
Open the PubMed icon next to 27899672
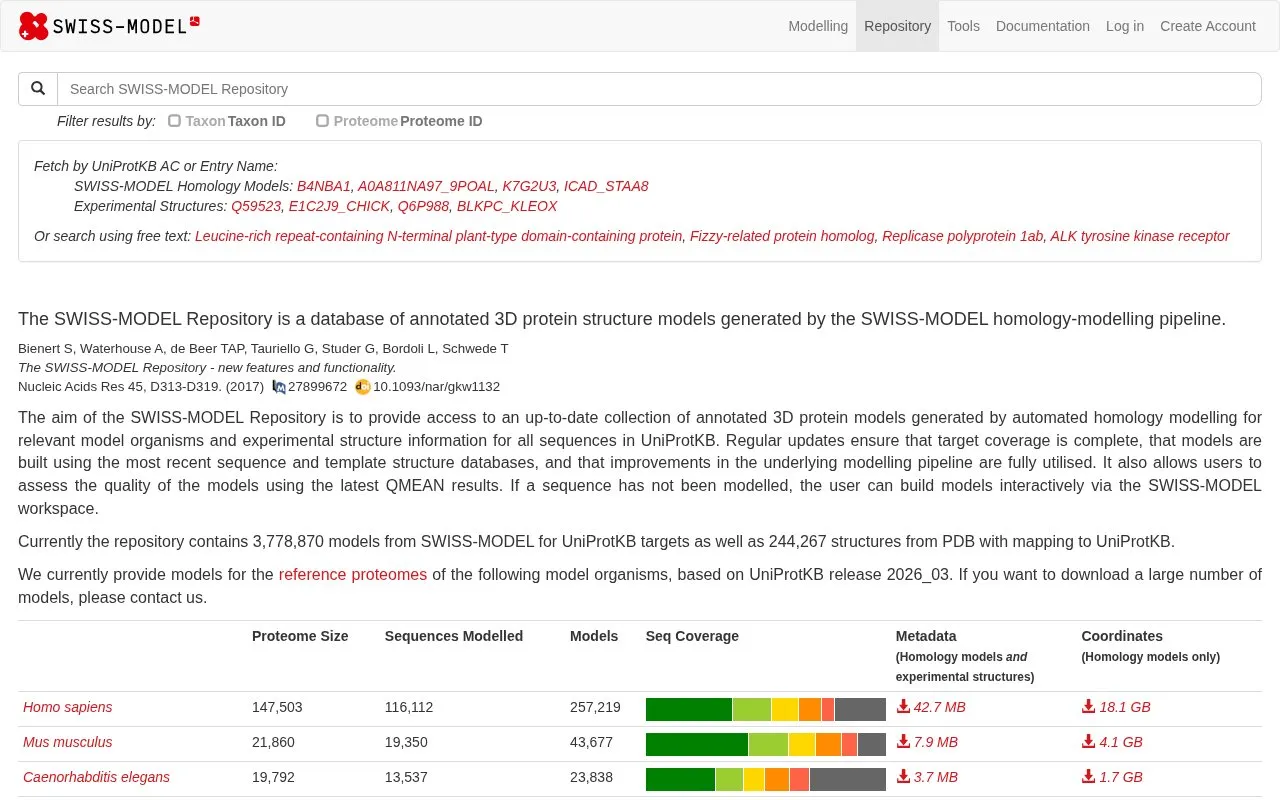[x=279, y=387]
